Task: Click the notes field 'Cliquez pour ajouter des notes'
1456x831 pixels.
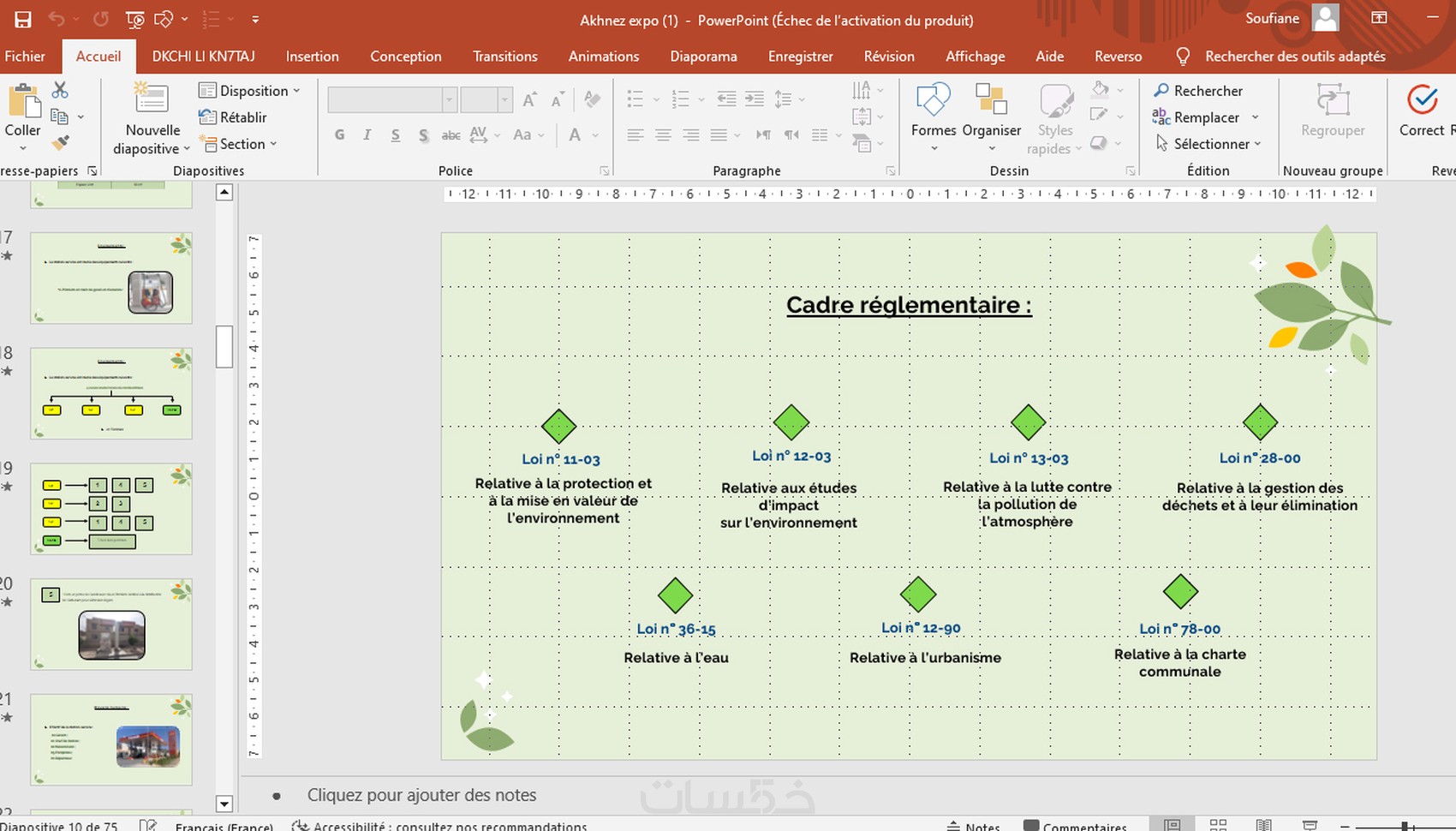Action: point(421,795)
